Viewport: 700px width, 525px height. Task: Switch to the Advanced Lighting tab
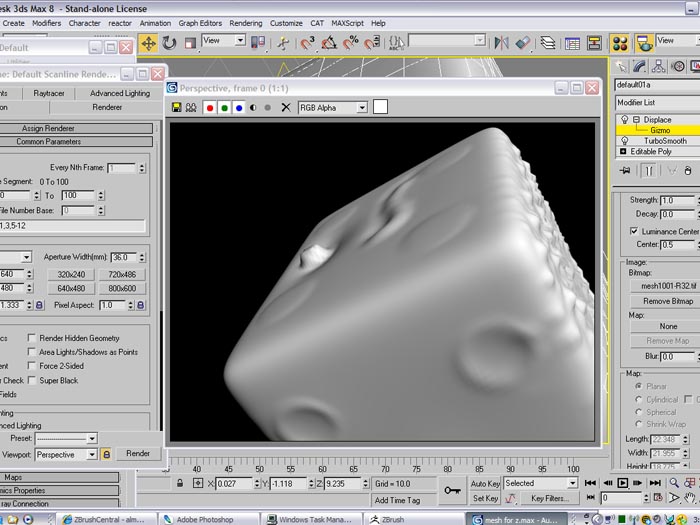coord(120,93)
